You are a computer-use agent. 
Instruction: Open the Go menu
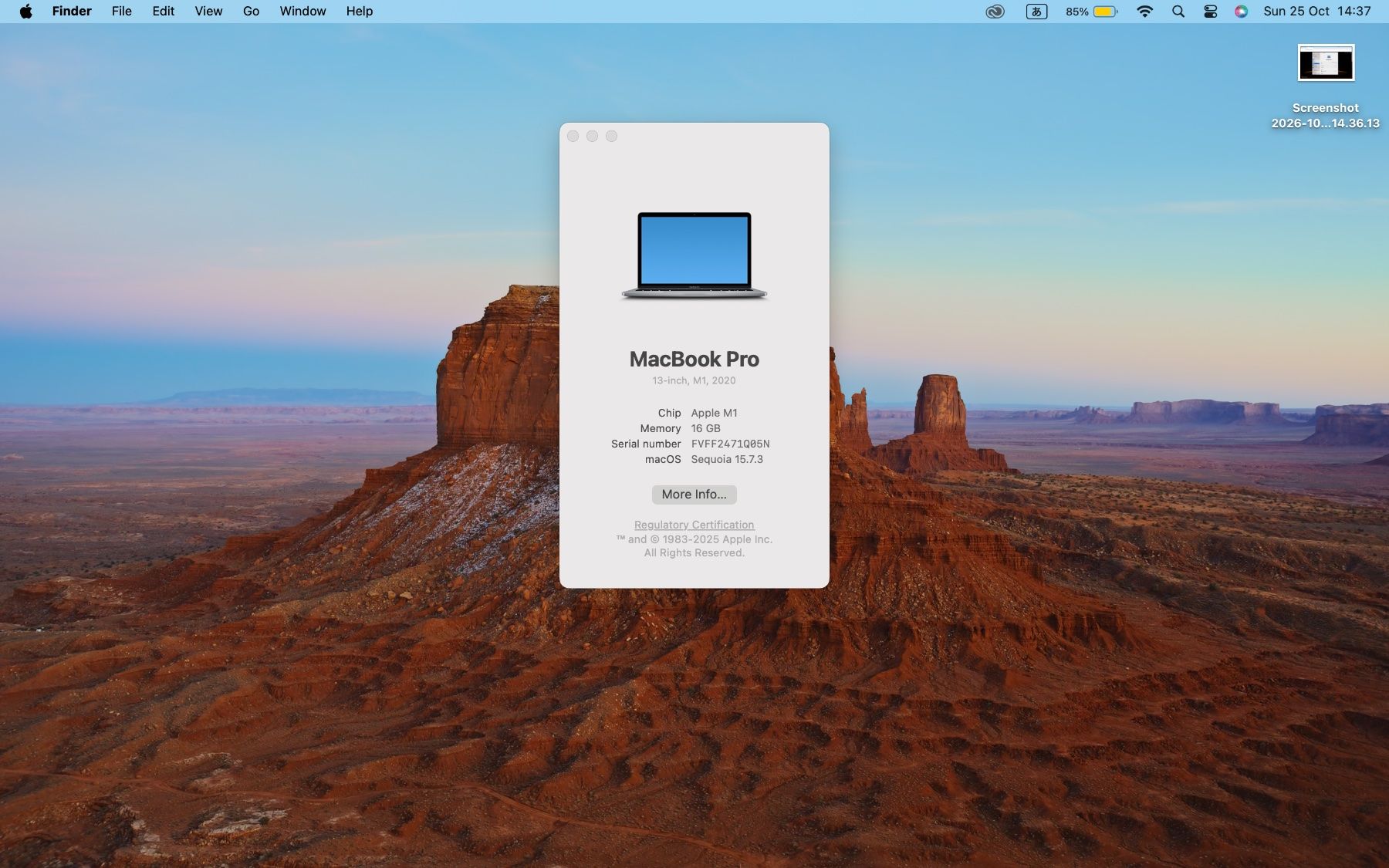(x=251, y=12)
